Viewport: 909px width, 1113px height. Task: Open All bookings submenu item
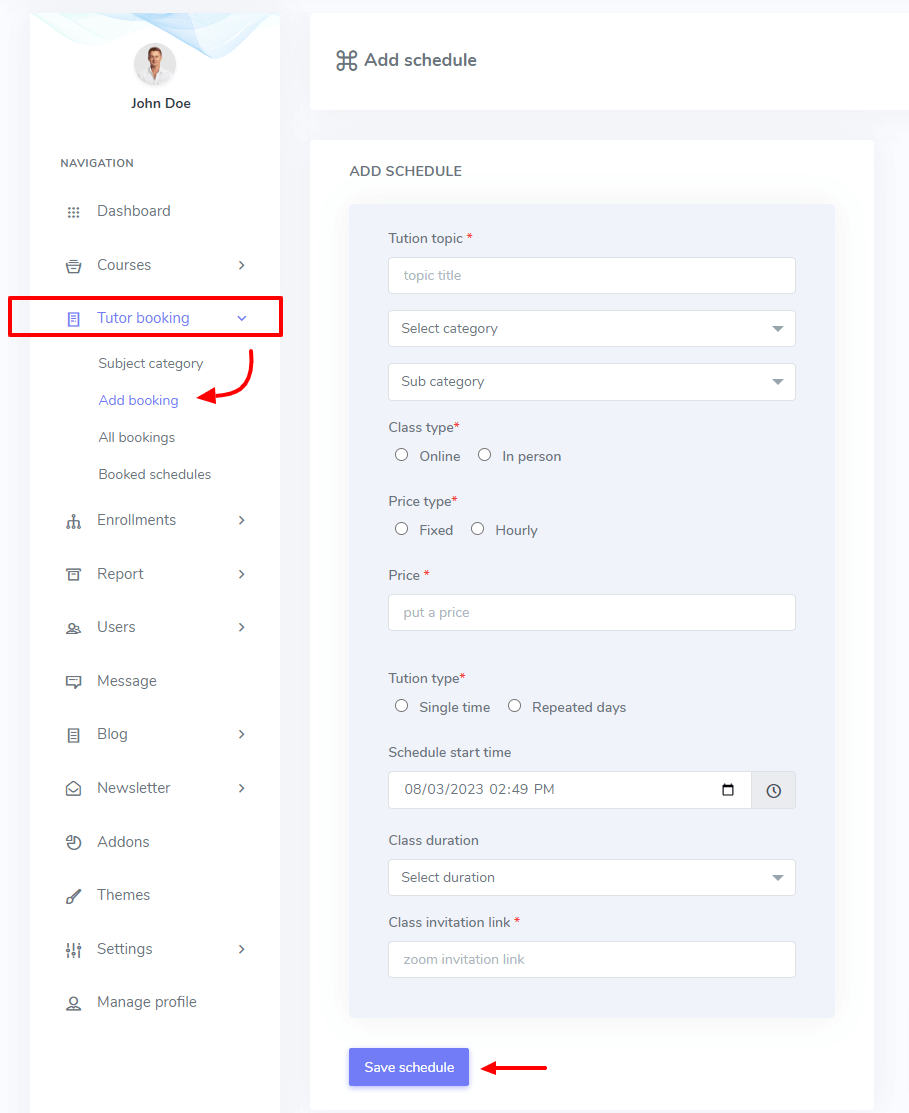[137, 437]
